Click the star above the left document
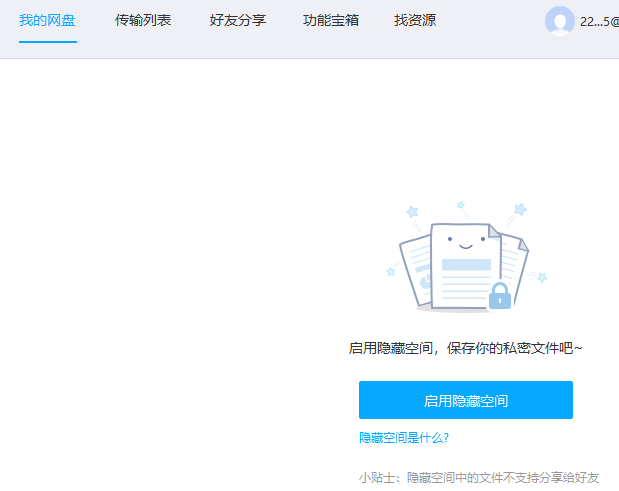 pyautogui.click(x=412, y=212)
